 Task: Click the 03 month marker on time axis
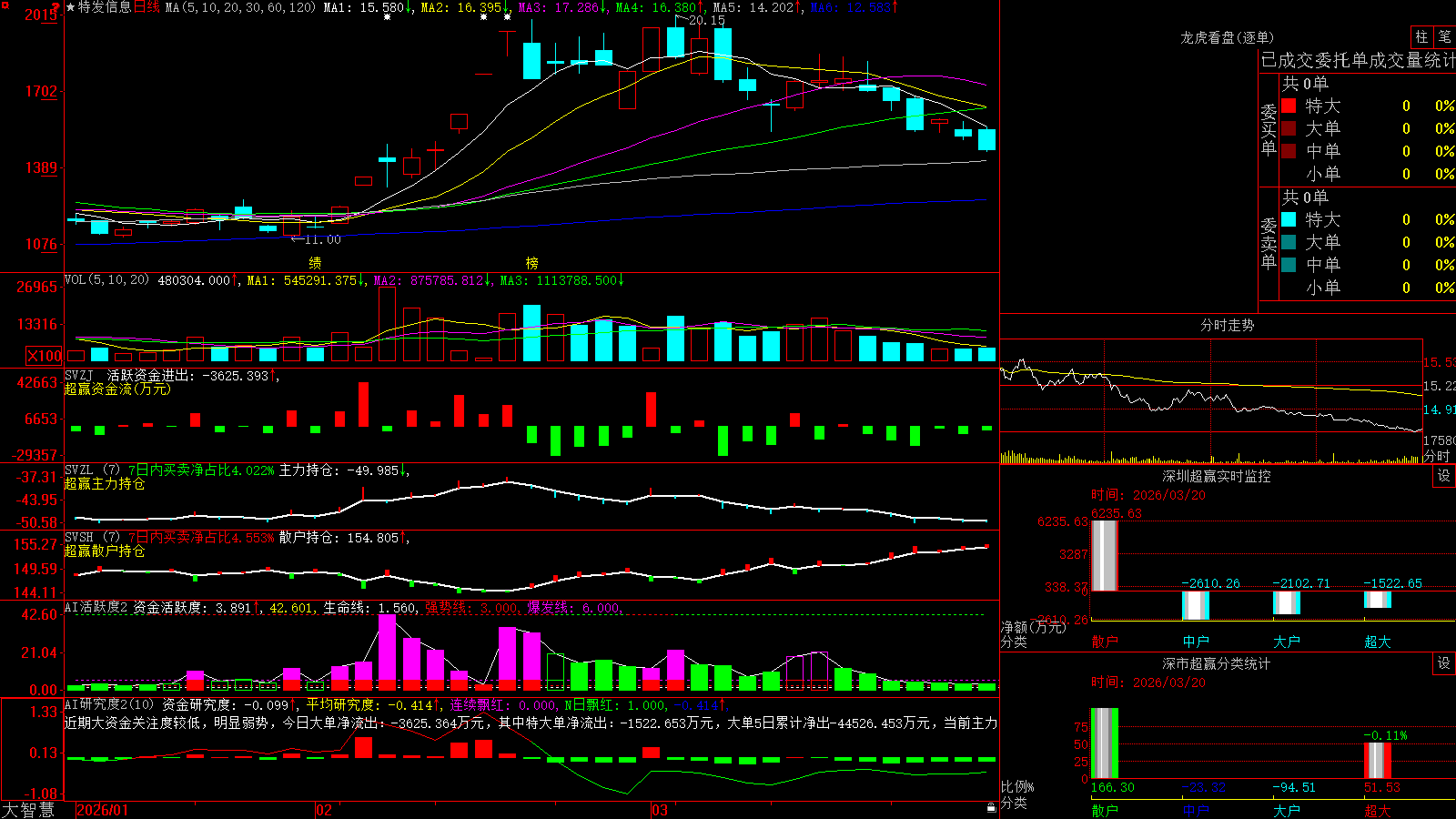(660, 810)
